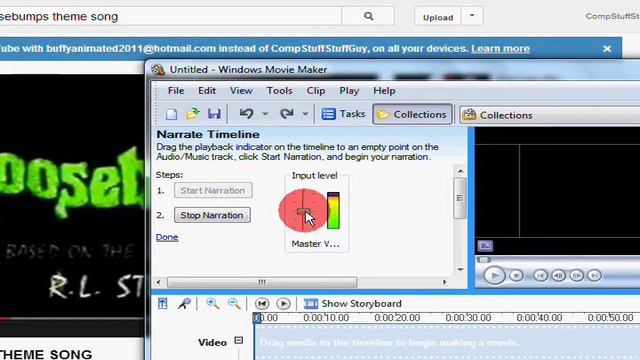
Task: Open the Help menu
Action: (x=384, y=91)
